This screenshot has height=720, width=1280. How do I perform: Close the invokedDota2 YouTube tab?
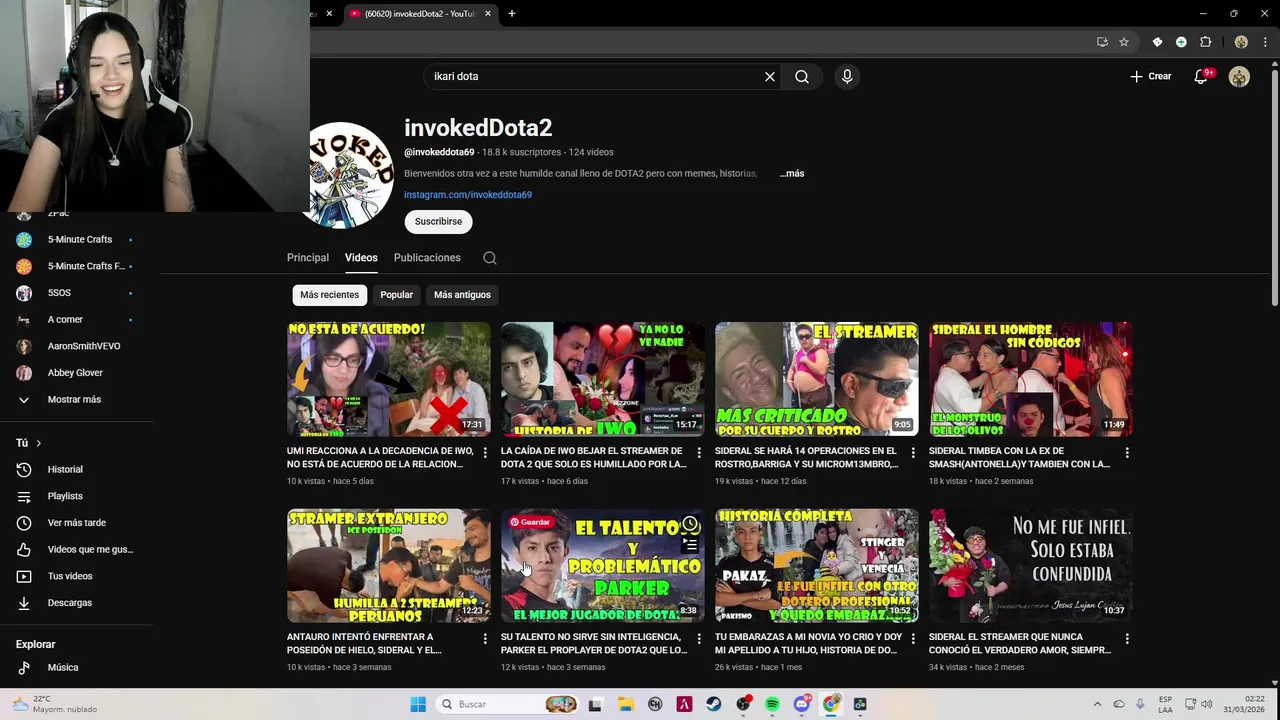coord(488,14)
